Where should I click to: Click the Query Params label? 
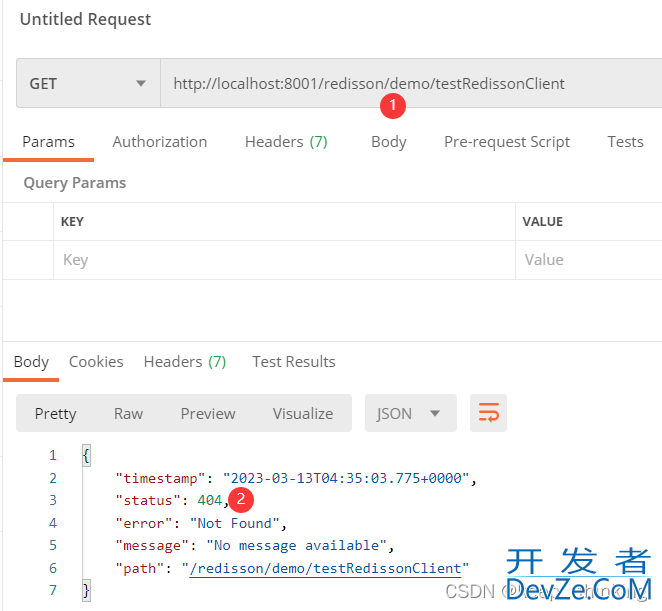pos(75,183)
